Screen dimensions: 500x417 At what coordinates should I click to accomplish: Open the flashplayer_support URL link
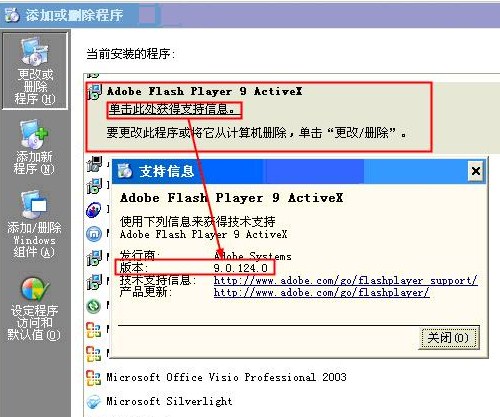click(x=345, y=280)
